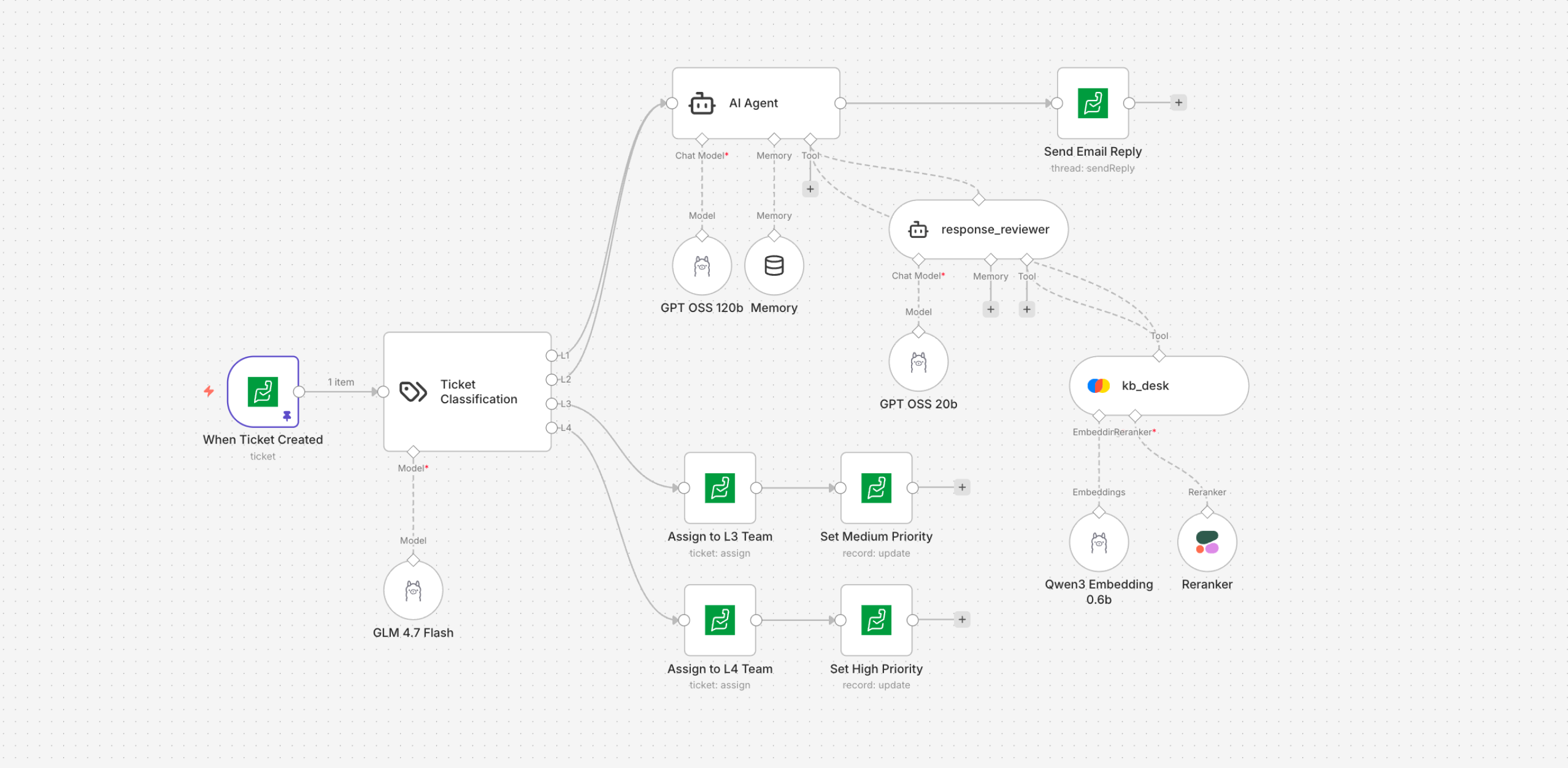Add memory to response_reviewer

click(x=990, y=309)
